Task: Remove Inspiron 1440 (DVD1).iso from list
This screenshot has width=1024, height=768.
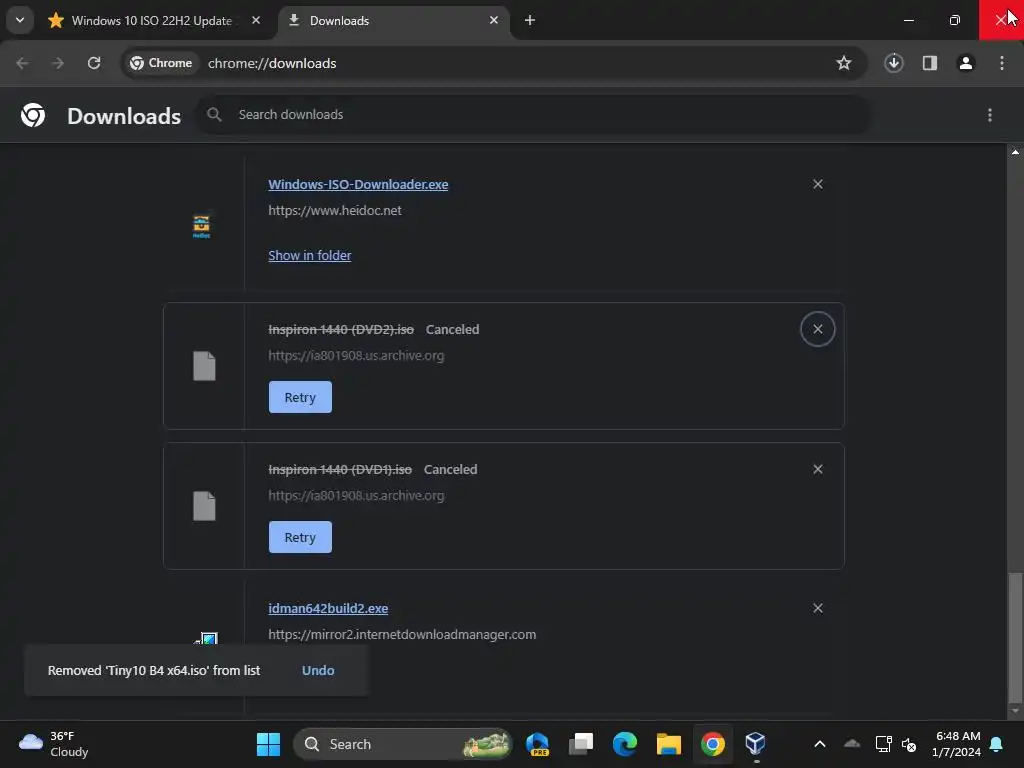Action: 818,469
